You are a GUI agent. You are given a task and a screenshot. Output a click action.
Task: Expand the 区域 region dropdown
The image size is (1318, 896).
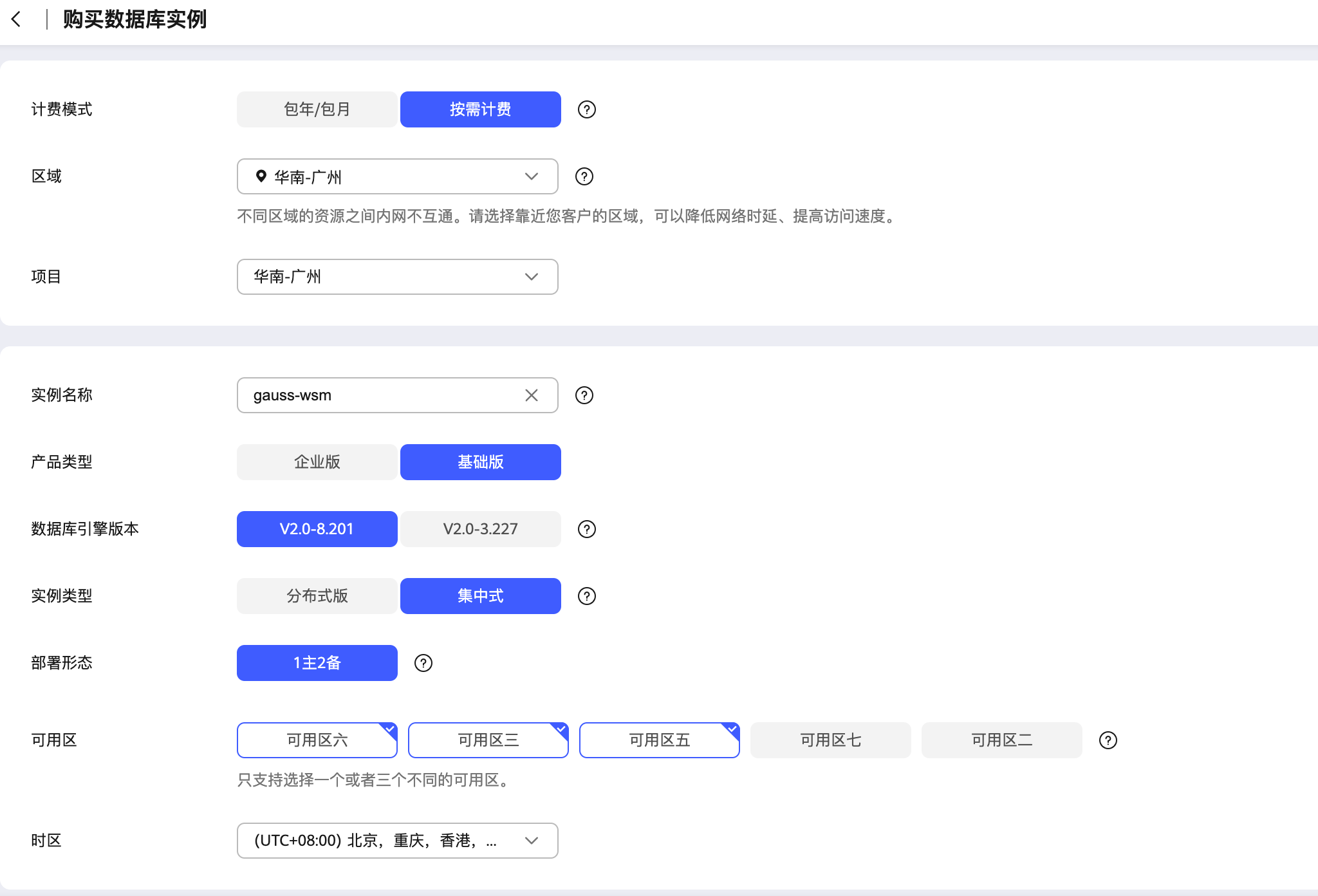397,176
